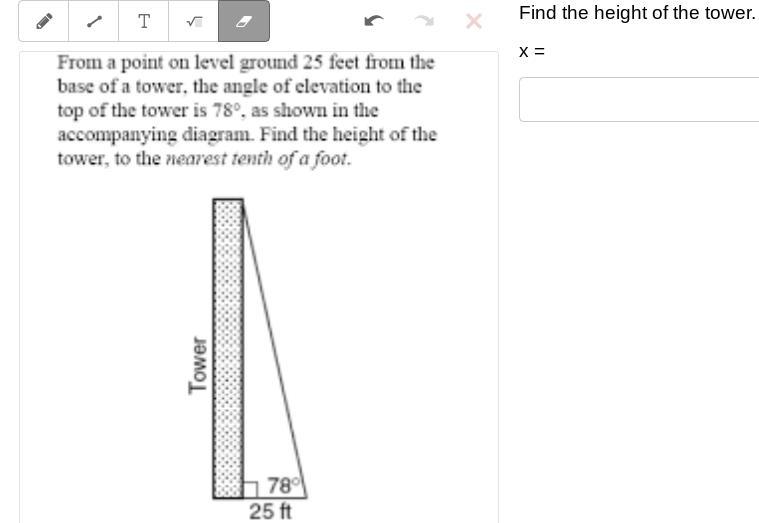The image size is (759, 523).
Task: Click the 'x =' label
Action: (531, 51)
